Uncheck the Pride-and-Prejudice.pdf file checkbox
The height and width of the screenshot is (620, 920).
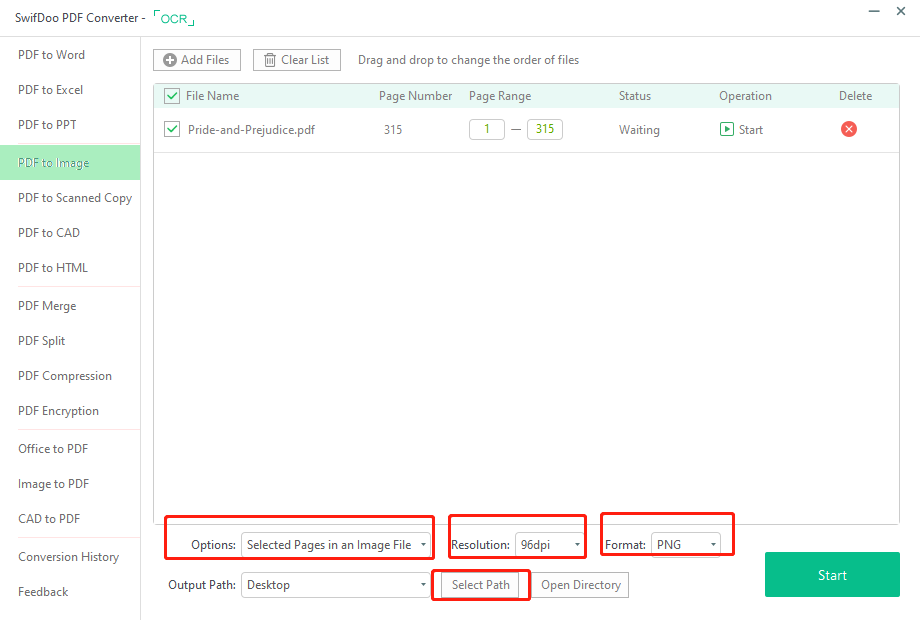[x=172, y=129]
